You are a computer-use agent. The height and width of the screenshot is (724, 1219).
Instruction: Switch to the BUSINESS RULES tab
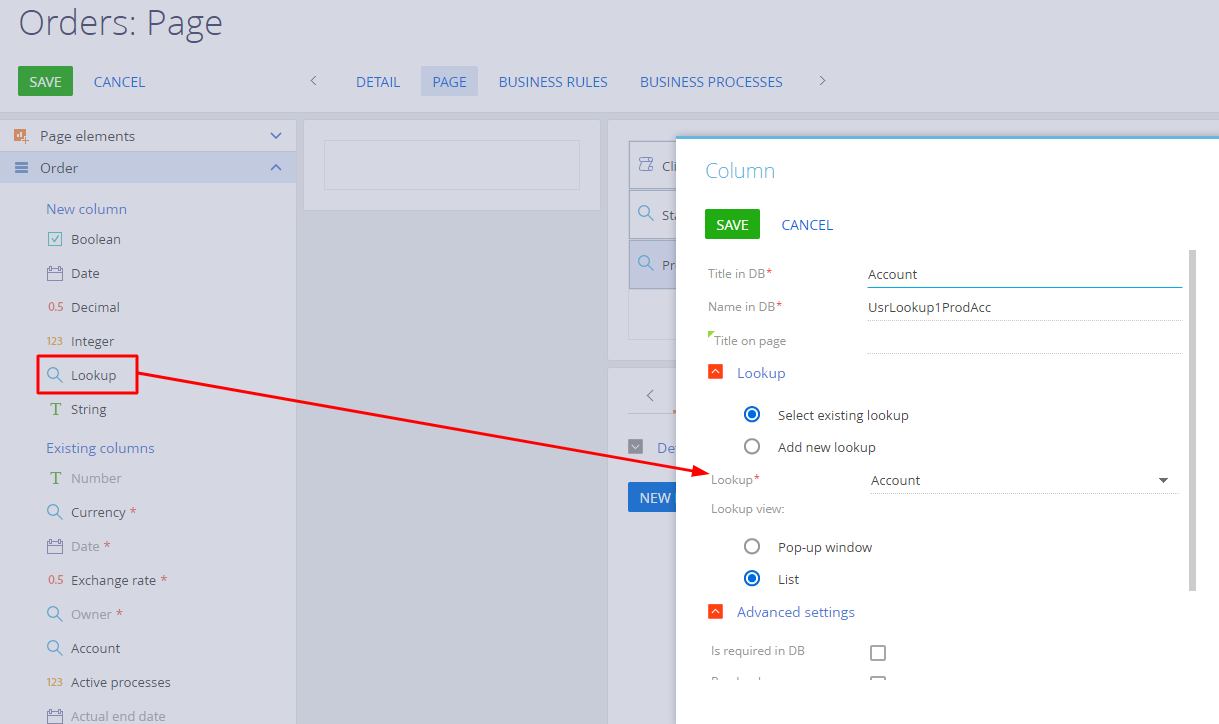click(553, 82)
